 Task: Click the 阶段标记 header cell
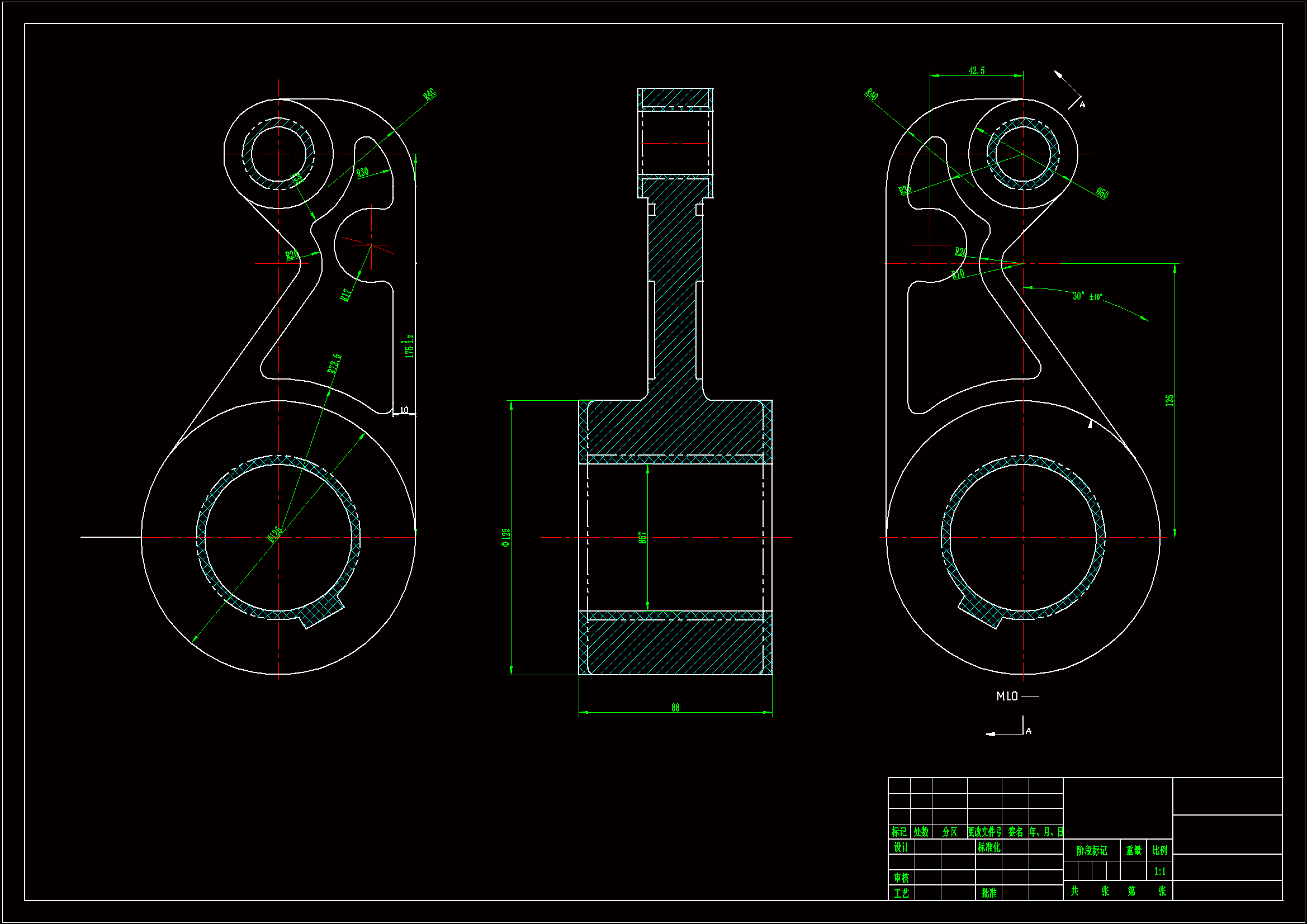coord(1091,851)
